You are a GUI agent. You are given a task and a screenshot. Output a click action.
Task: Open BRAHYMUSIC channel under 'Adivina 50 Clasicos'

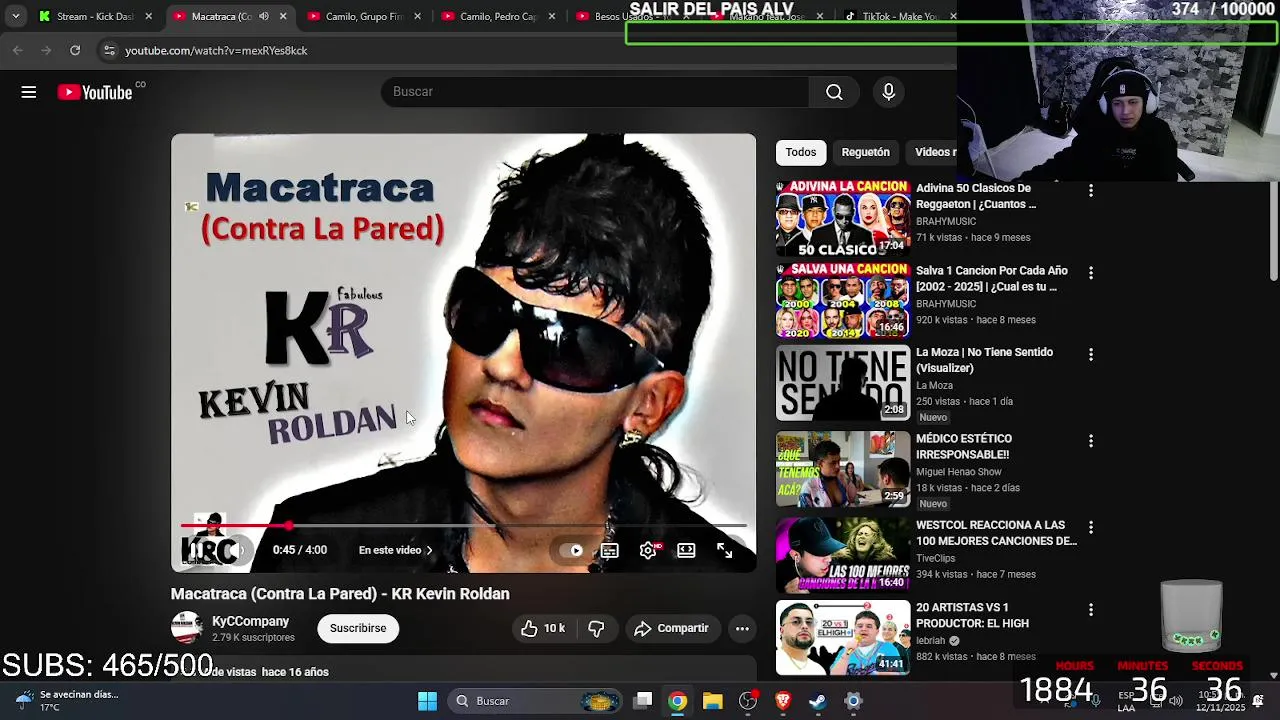click(946, 221)
